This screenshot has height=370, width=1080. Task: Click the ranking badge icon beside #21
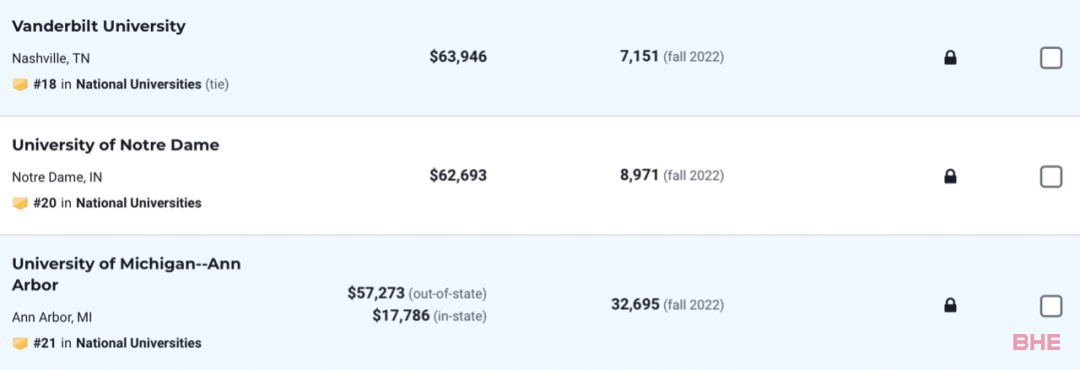(x=20, y=343)
